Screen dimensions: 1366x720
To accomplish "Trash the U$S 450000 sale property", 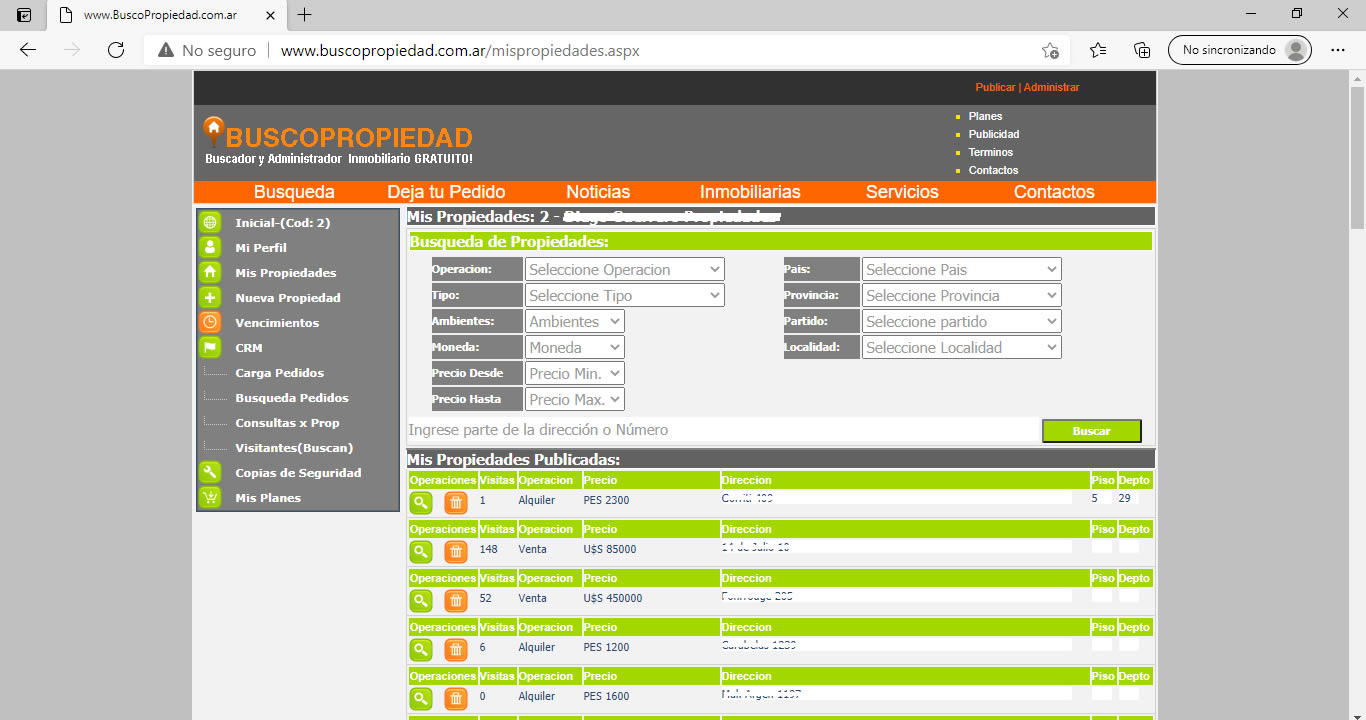I will tap(456, 600).
